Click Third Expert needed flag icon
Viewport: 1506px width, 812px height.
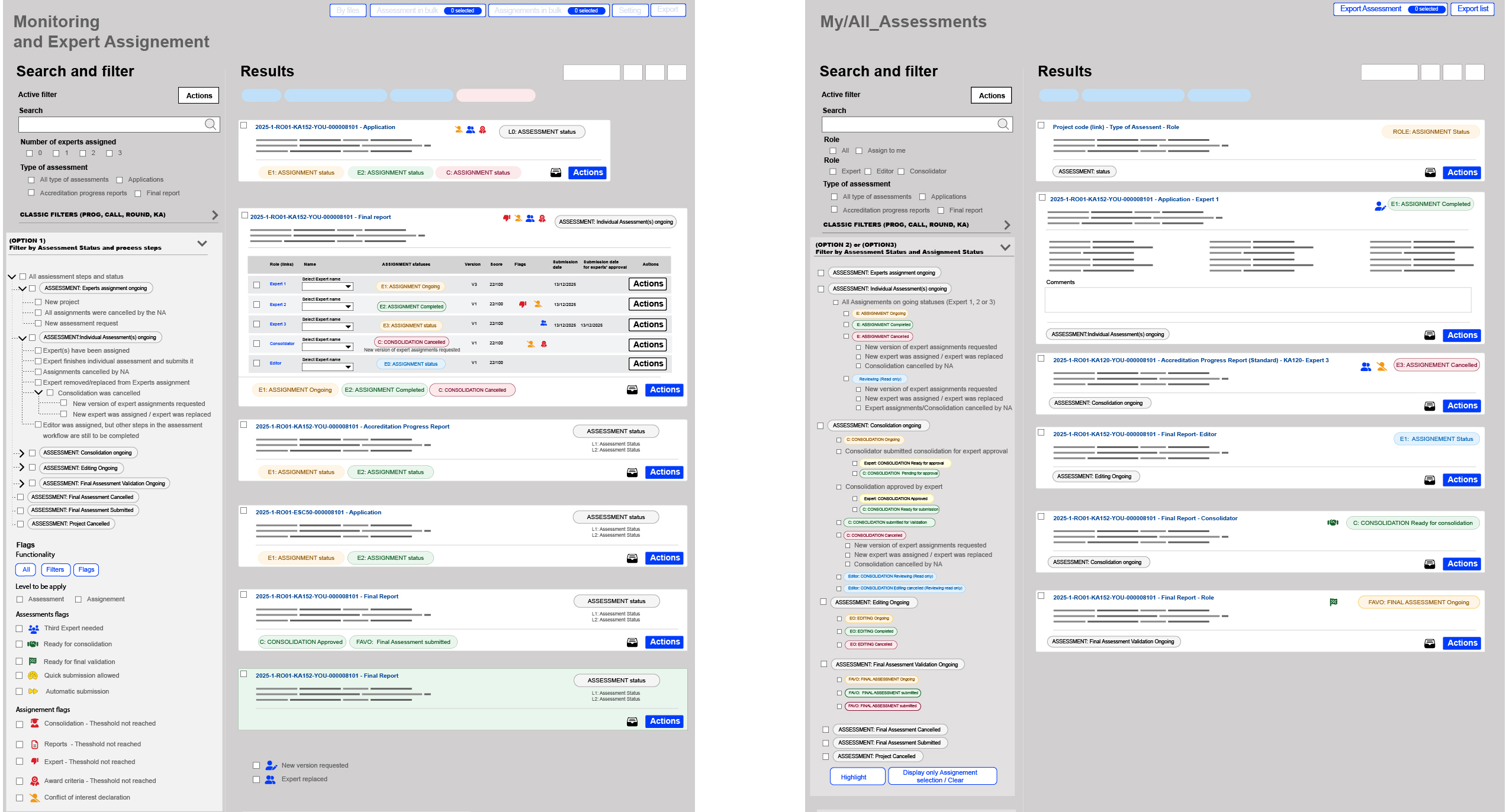(x=34, y=629)
